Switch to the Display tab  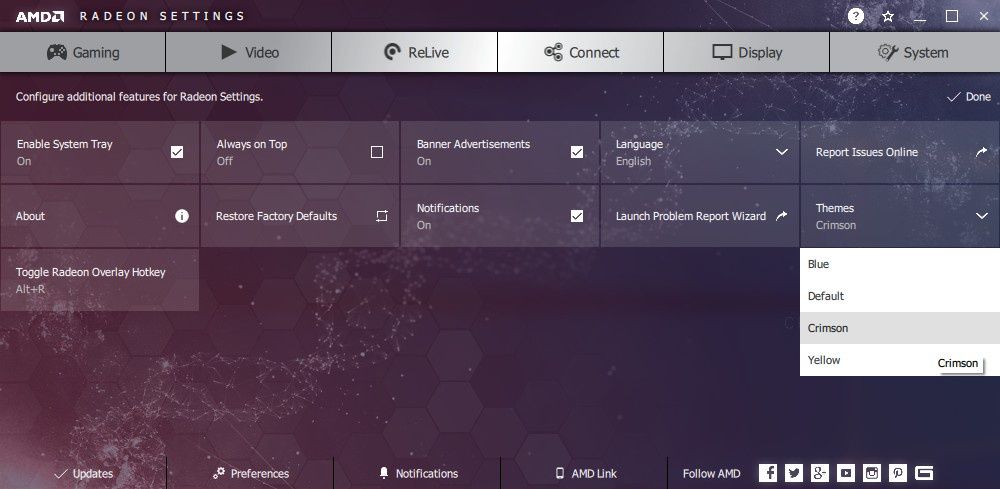[x=747, y=52]
